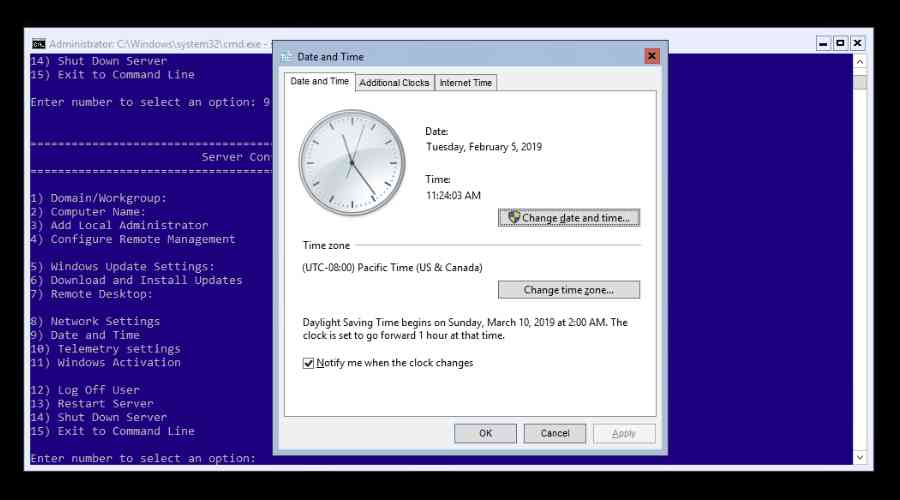
Task: Click '12) Log Off User' console line
Action: point(85,390)
